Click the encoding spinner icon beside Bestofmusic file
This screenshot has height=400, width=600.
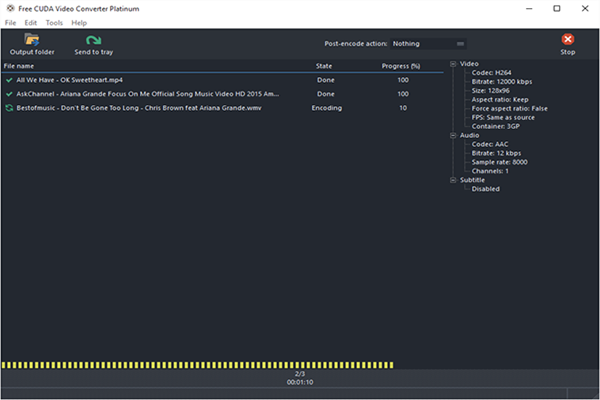[x=8, y=107]
